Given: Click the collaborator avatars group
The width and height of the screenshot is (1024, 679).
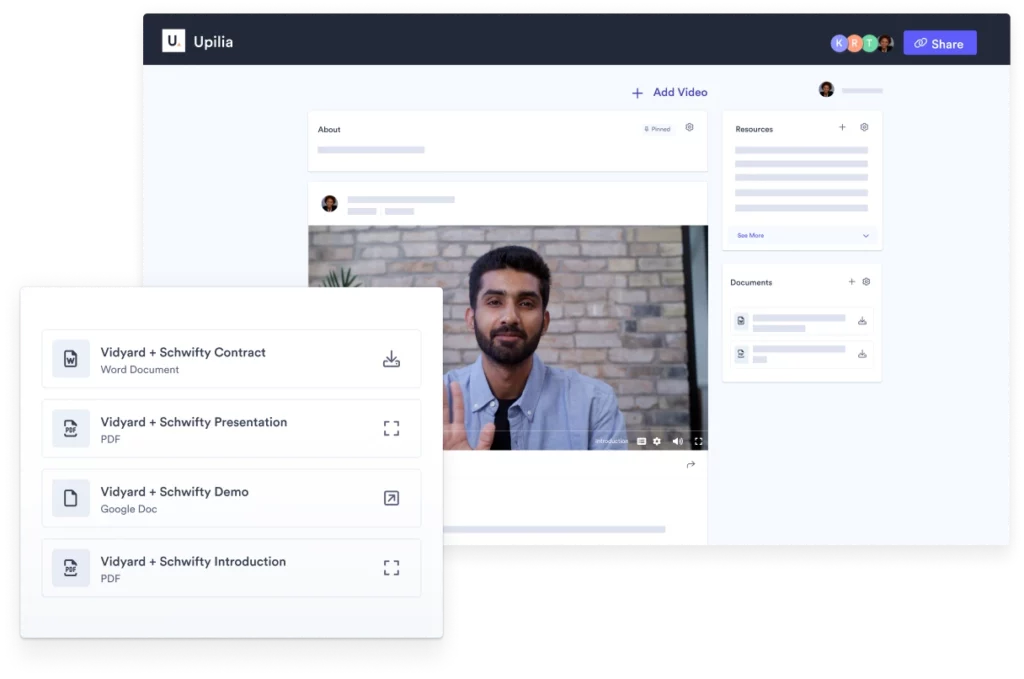Looking at the screenshot, I should (x=861, y=43).
